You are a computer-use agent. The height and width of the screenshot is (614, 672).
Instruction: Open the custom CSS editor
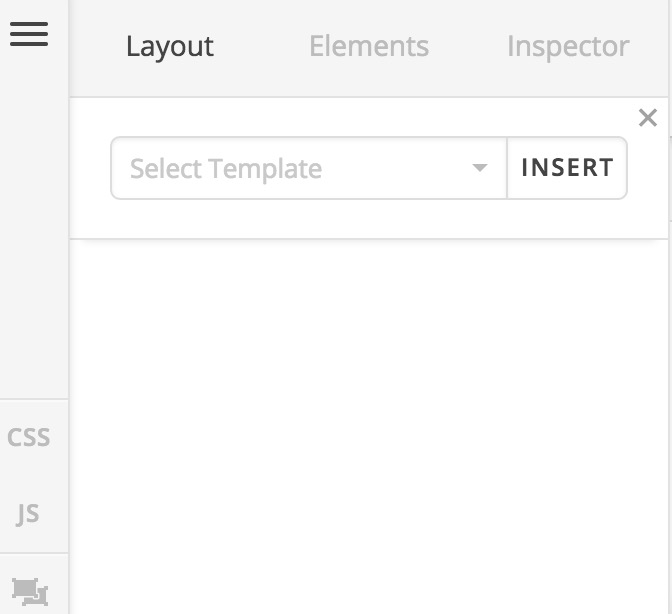tap(29, 438)
